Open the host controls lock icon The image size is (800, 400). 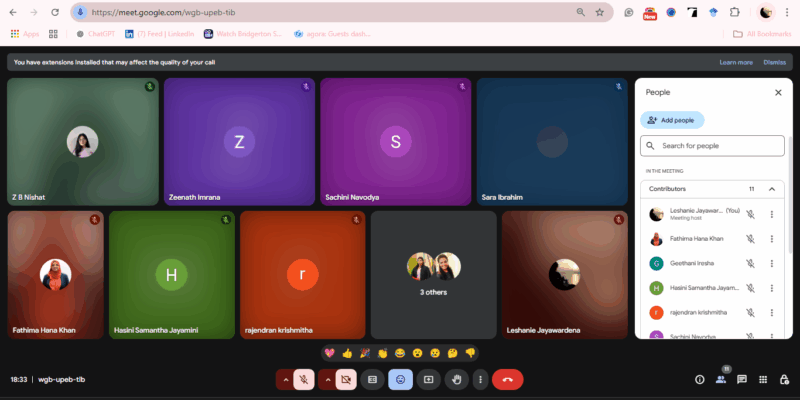pos(784,379)
